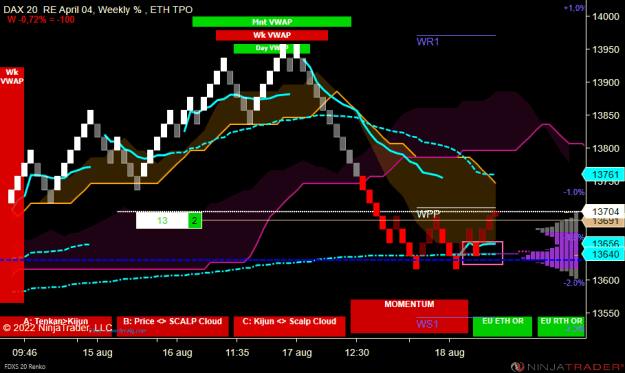Click the 13850 price axis label
This screenshot has height=373, width=625.
(606, 116)
